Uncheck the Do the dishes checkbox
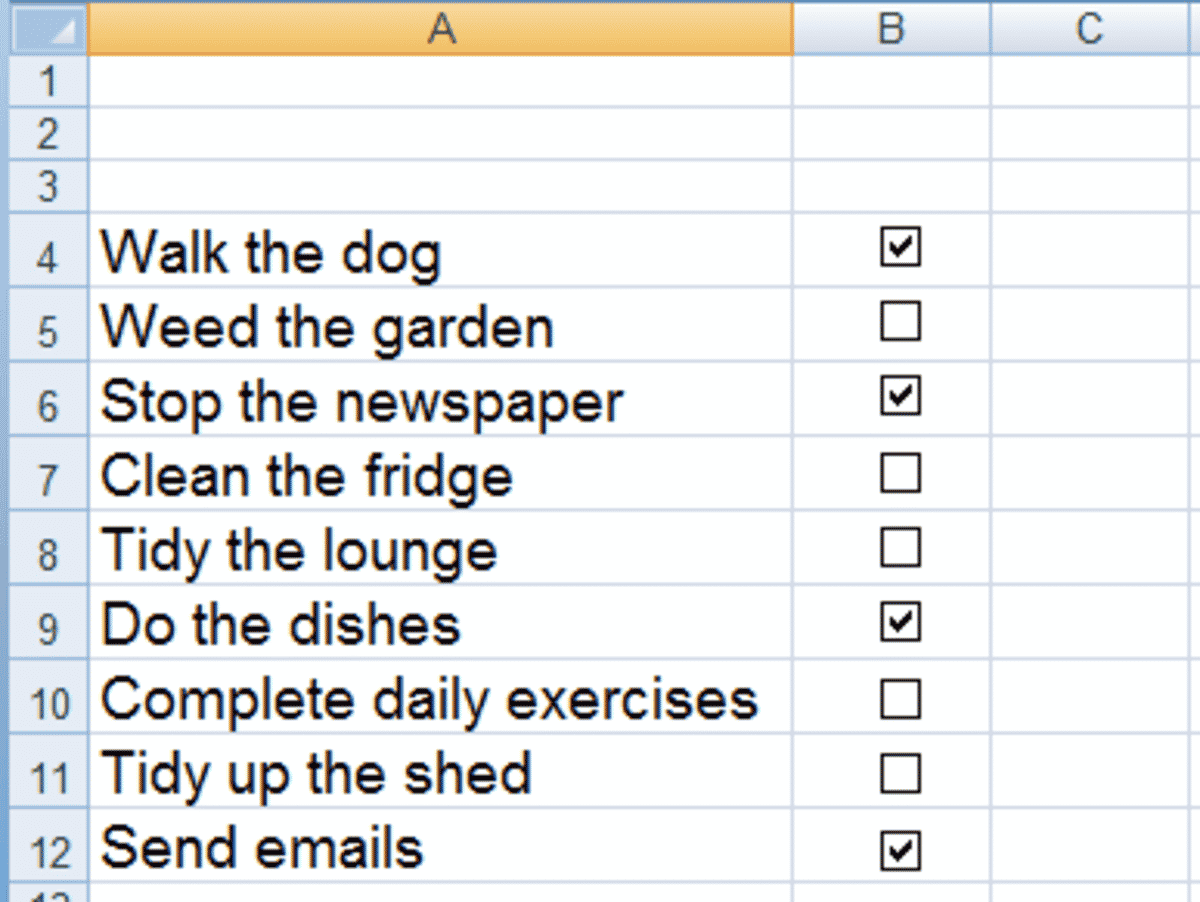The image size is (1200, 902). [x=899, y=623]
